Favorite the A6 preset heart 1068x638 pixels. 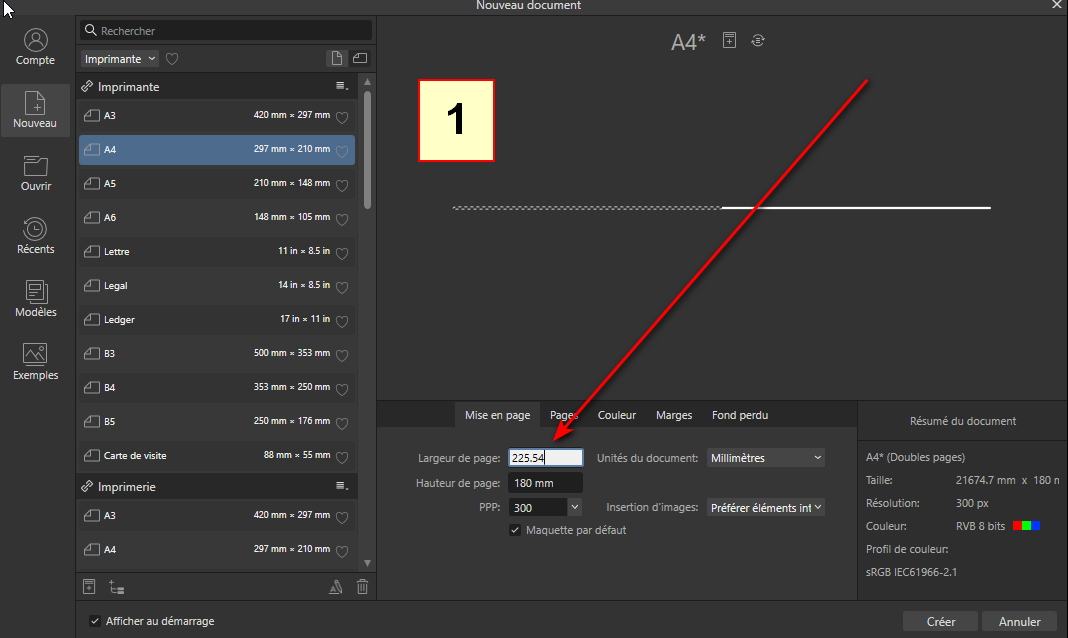(342, 219)
